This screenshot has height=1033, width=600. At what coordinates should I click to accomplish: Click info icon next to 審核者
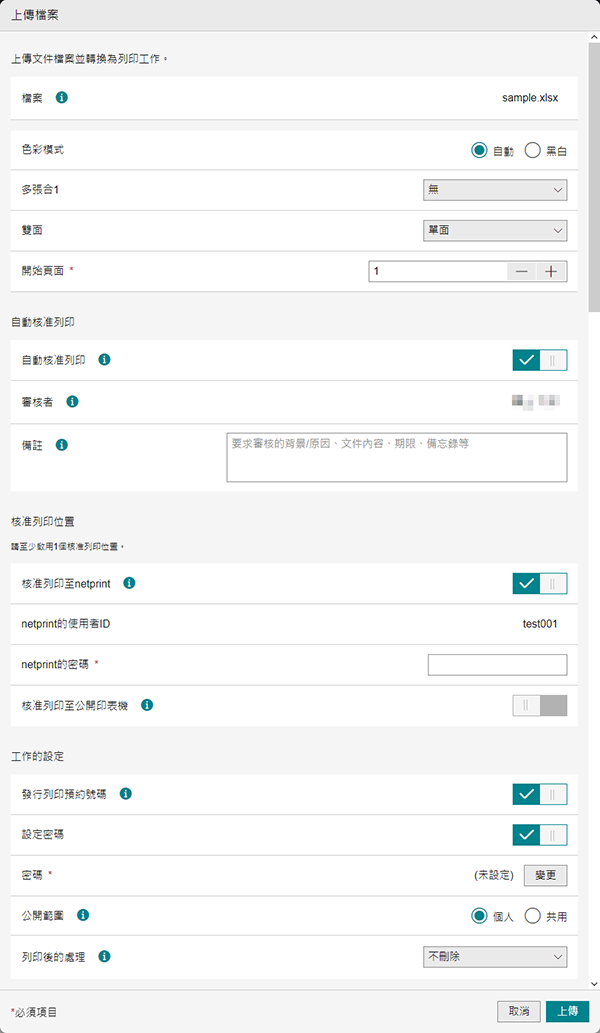pos(72,402)
